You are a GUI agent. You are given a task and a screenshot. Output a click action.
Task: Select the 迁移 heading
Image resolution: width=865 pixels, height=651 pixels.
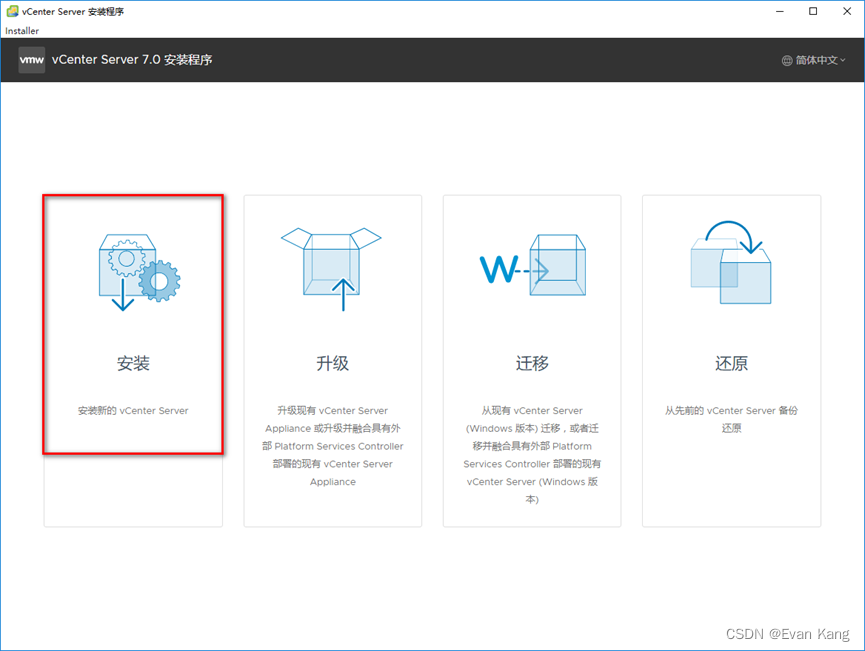[x=532, y=363]
